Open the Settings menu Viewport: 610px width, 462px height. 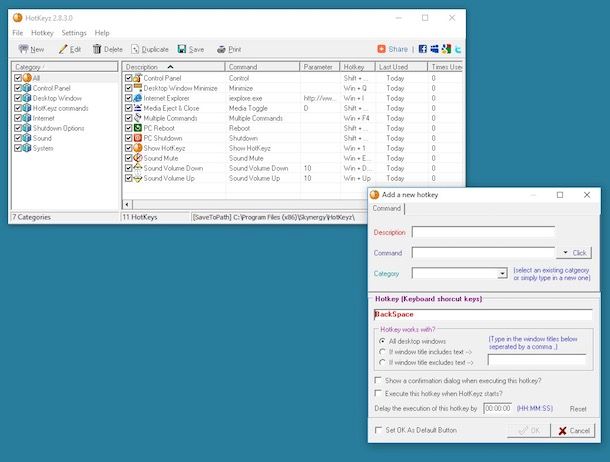click(x=74, y=33)
